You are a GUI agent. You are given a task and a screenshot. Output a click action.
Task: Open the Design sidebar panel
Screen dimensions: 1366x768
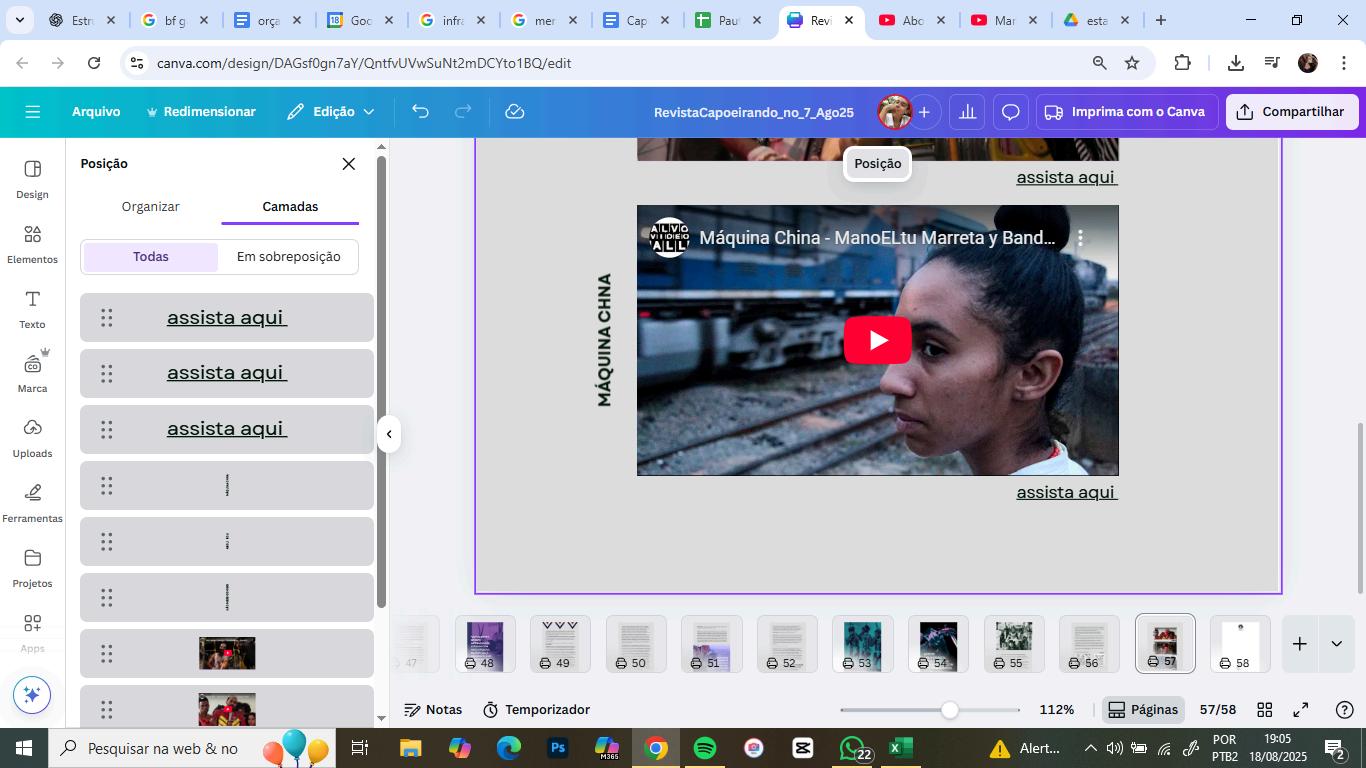[x=32, y=179]
